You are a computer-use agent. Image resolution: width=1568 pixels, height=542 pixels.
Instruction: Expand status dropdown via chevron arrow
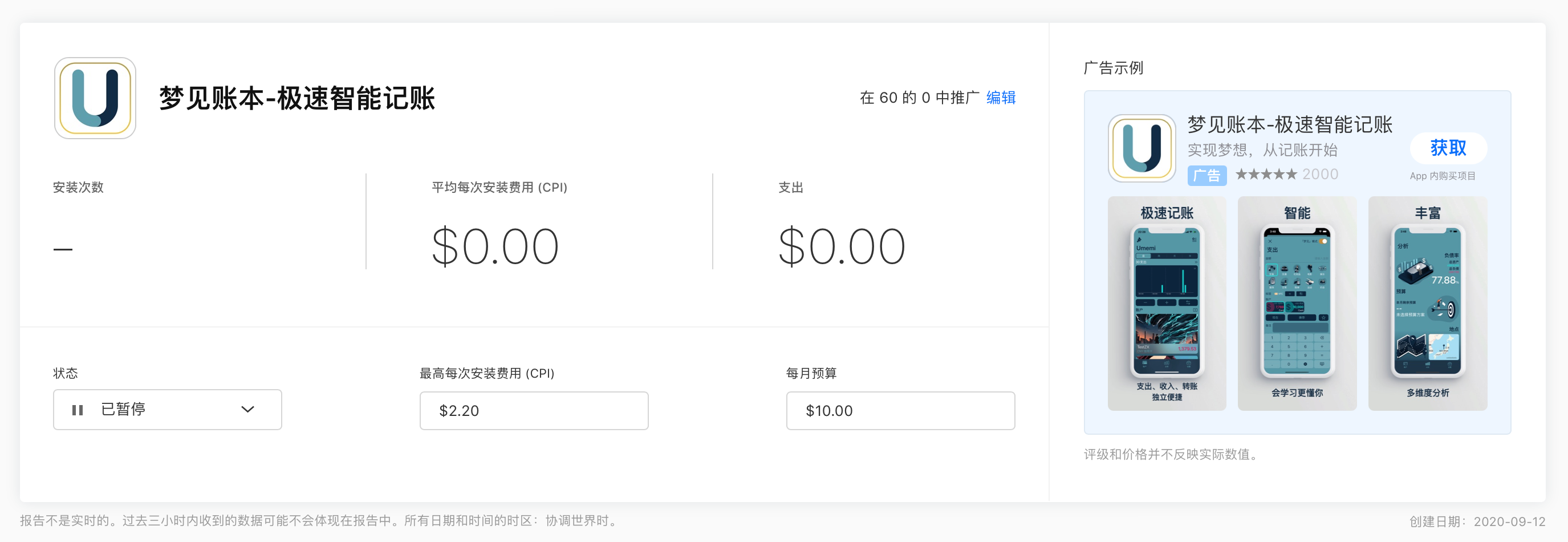click(247, 410)
